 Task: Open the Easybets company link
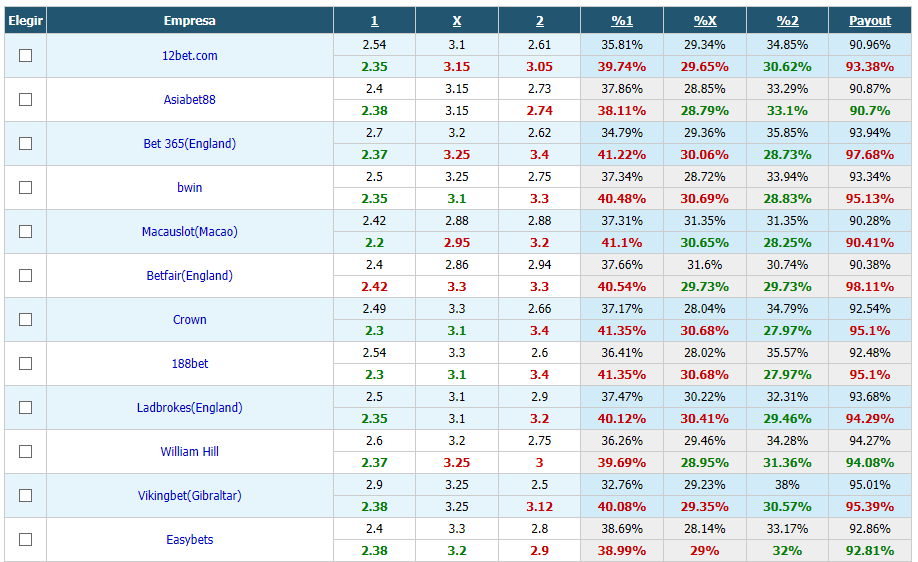click(190, 540)
